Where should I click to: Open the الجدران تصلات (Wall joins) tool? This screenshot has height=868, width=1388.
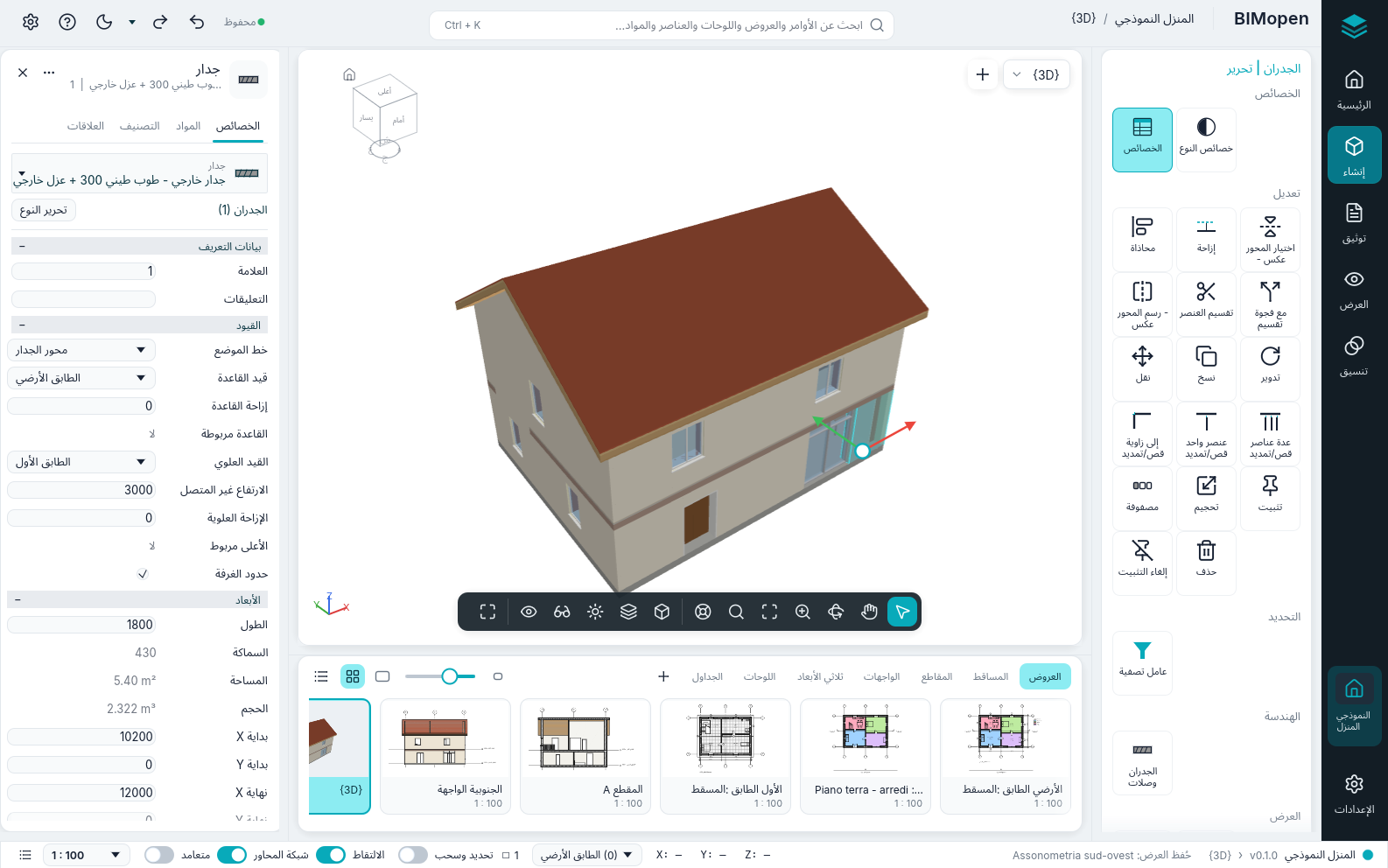1142,762
